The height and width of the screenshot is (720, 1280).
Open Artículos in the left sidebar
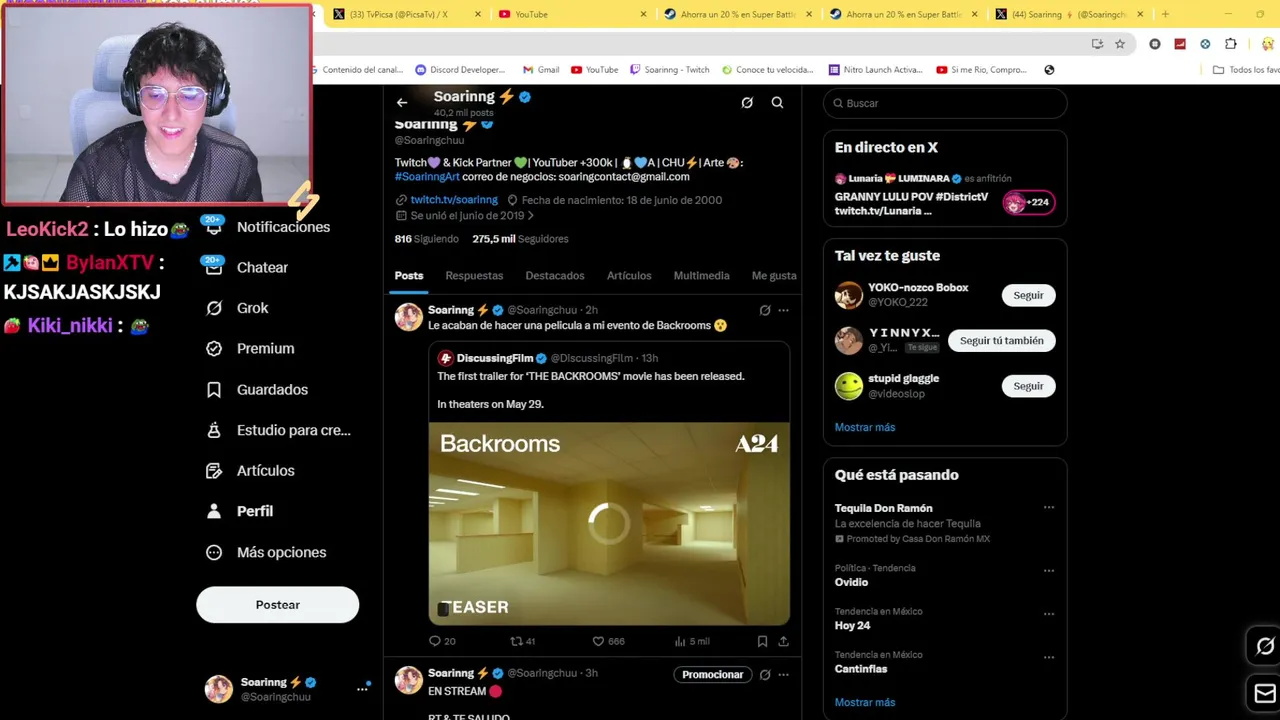click(x=250, y=470)
